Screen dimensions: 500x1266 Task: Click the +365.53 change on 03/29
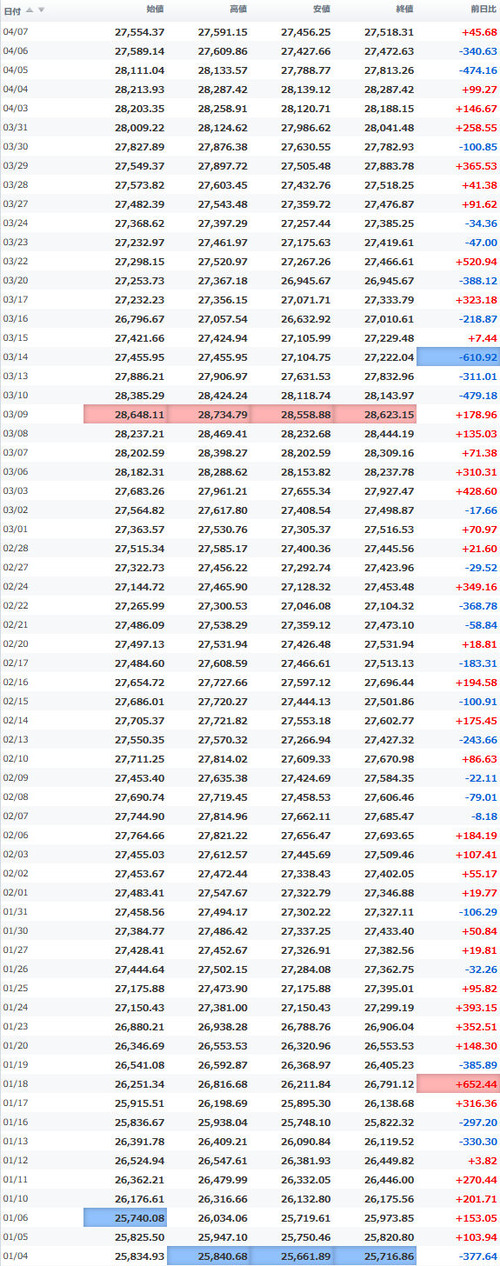pyautogui.click(x=474, y=165)
